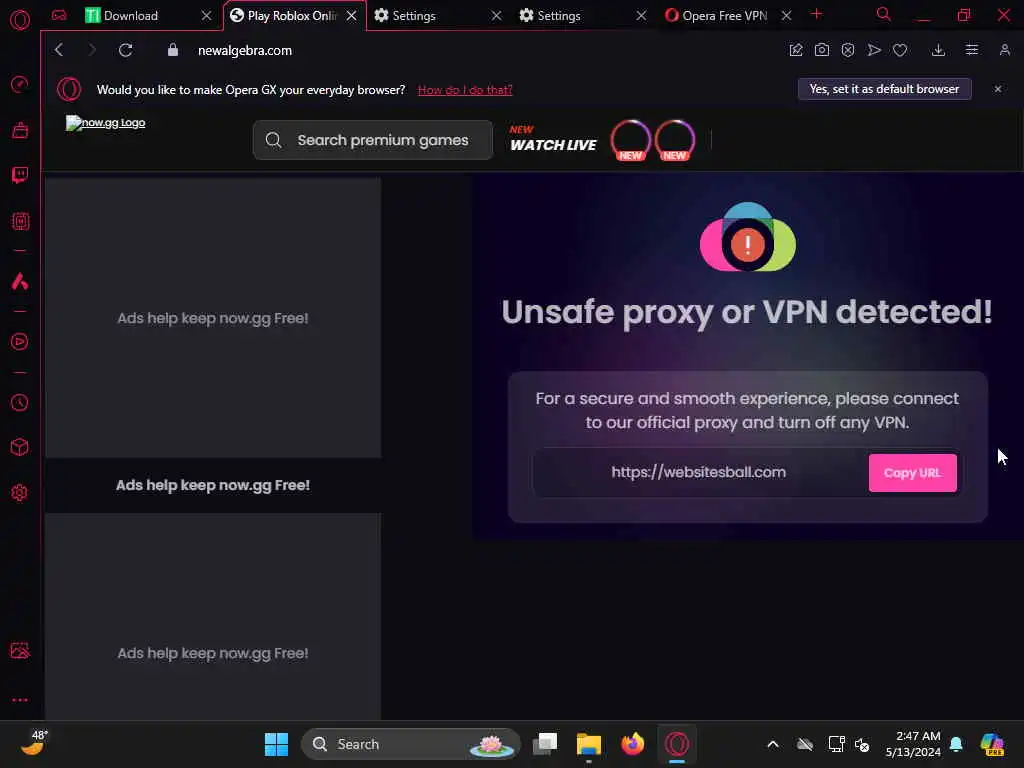Open the sidebar three-dots more menu

pos(20,699)
